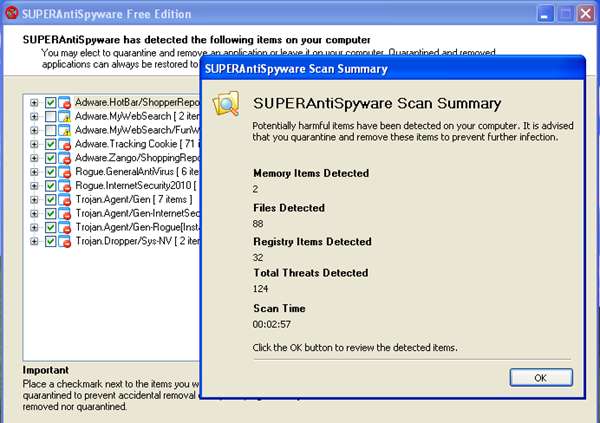Screen dimensions: 600x423
Task: Expand the Adware.Tracking Cookie node
Action: click(34, 144)
